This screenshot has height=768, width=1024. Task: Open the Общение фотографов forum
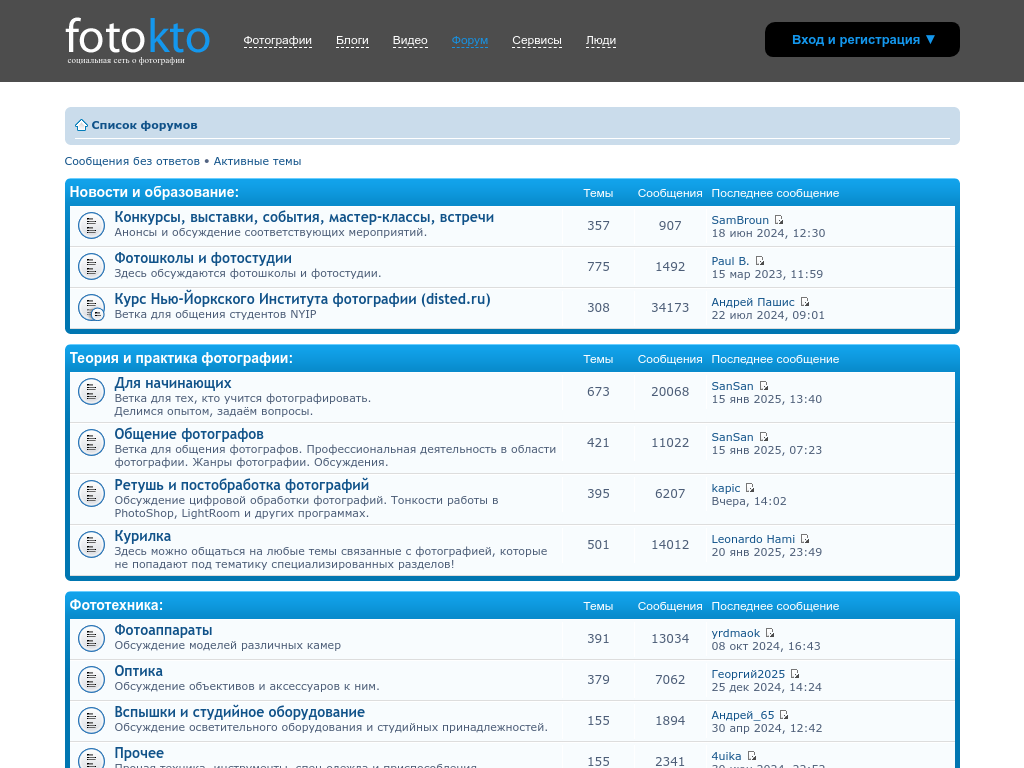pyautogui.click(x=189, y=434)
